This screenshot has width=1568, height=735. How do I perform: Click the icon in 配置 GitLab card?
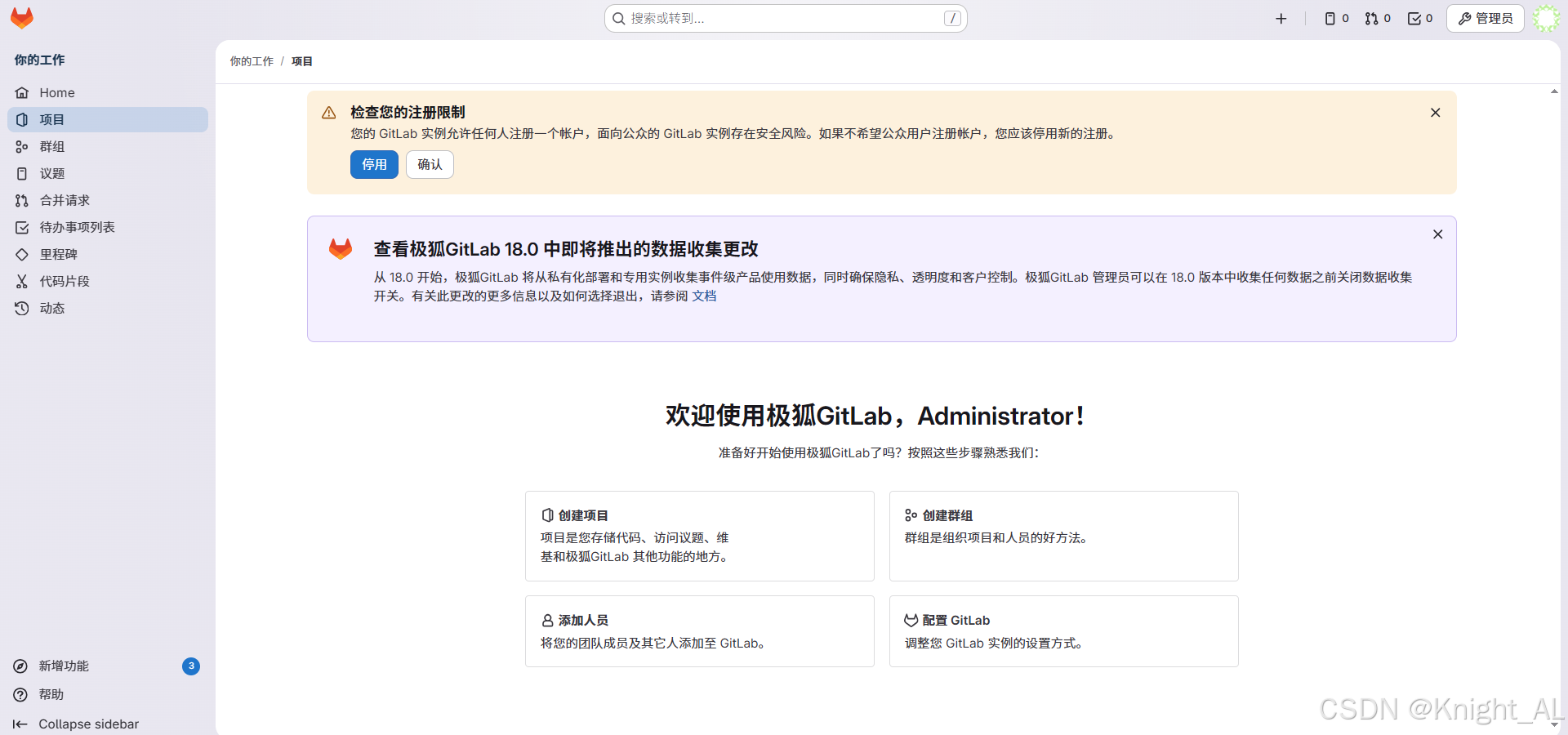pyautogui.click(x=911, y=620)
